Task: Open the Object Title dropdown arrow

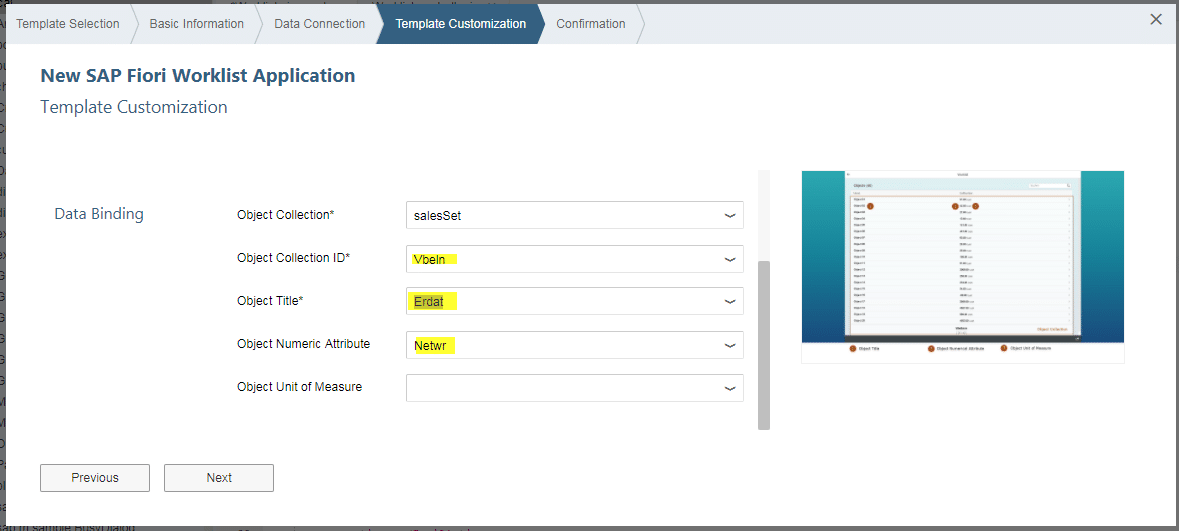Action: coord(729,301)
